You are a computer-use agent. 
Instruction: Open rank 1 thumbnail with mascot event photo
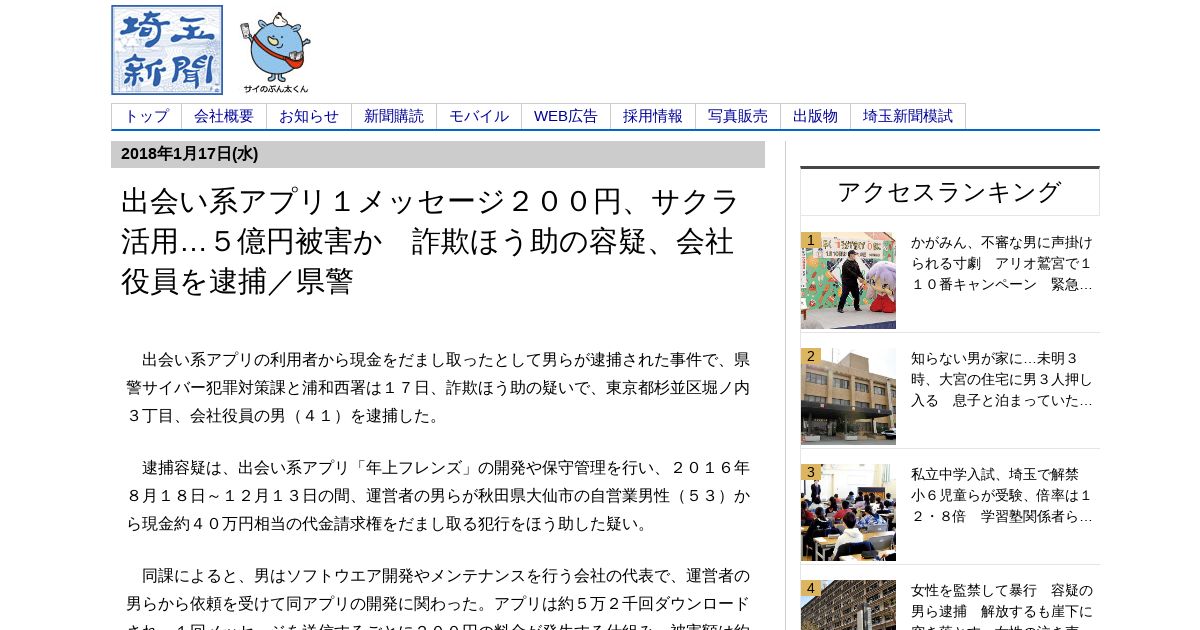(x=848, y=280)
